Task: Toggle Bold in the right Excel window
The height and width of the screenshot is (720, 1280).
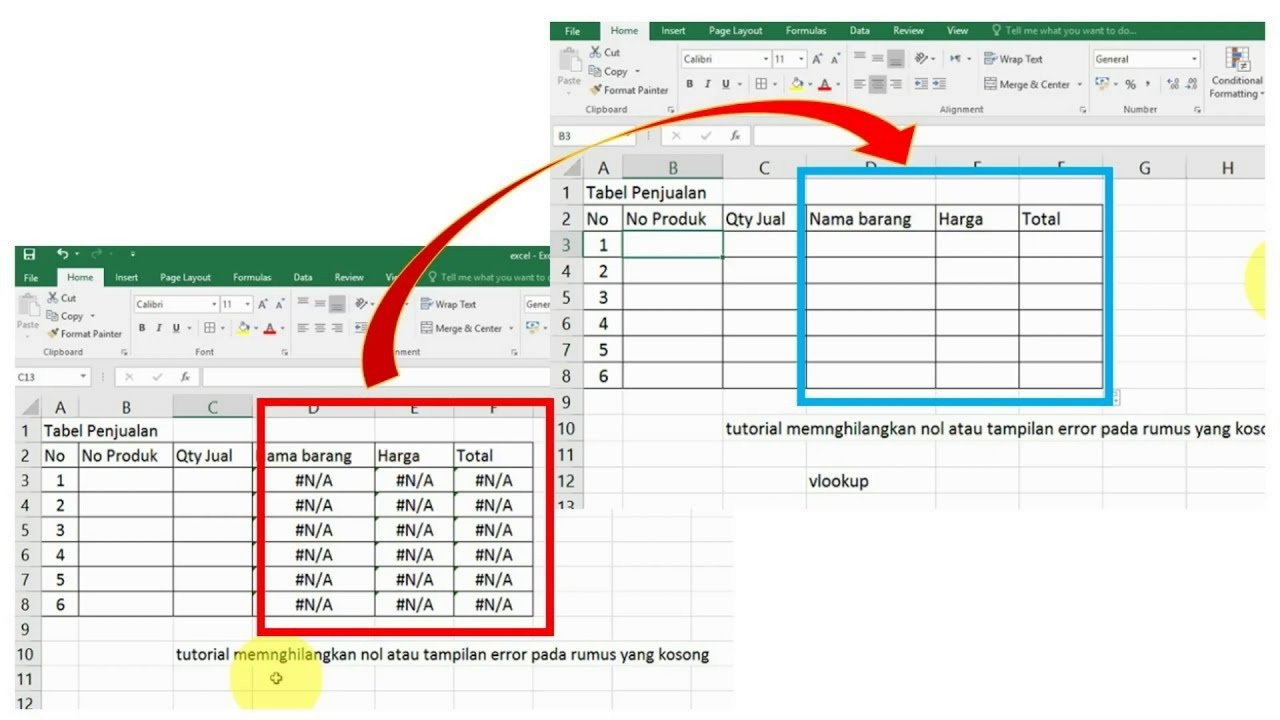Action: [690, 84]
